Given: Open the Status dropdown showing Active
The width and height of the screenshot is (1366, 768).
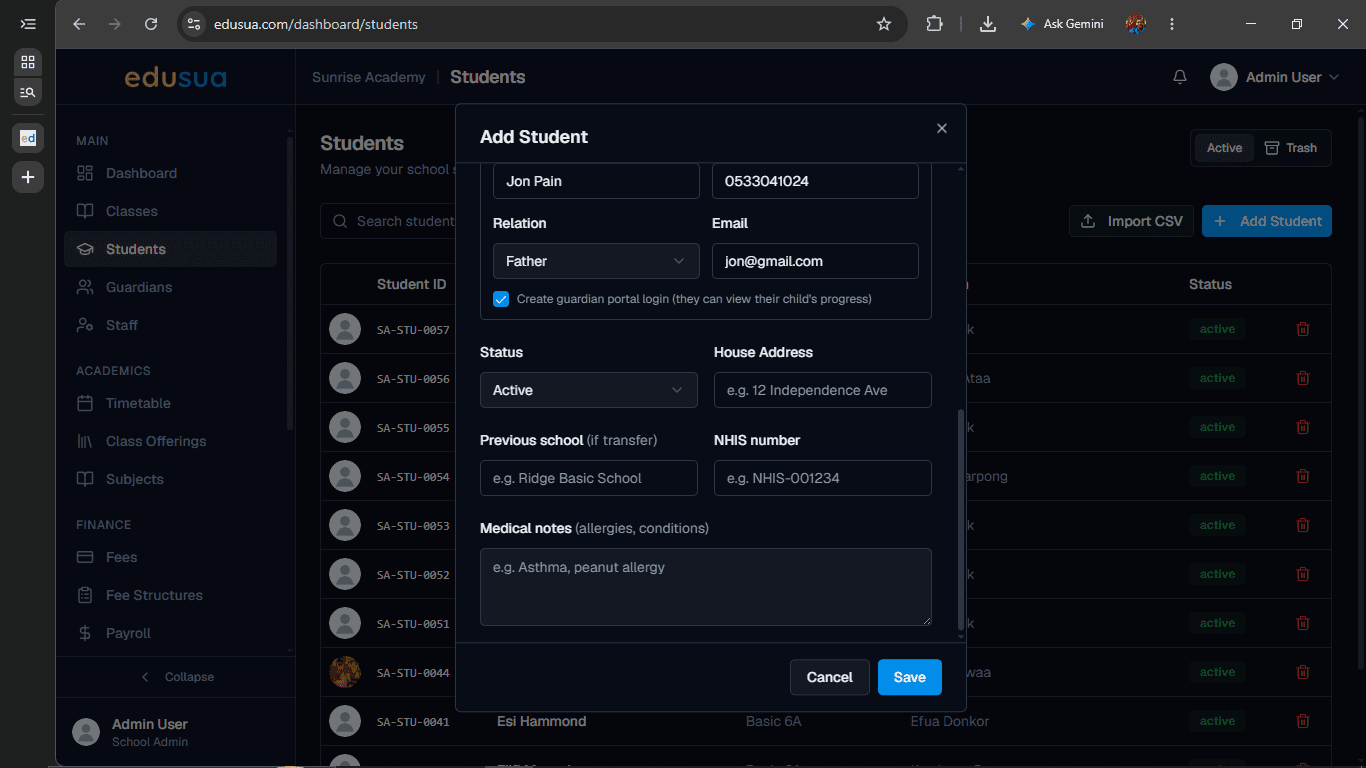Looking at the screenshot, I should 589,390.
